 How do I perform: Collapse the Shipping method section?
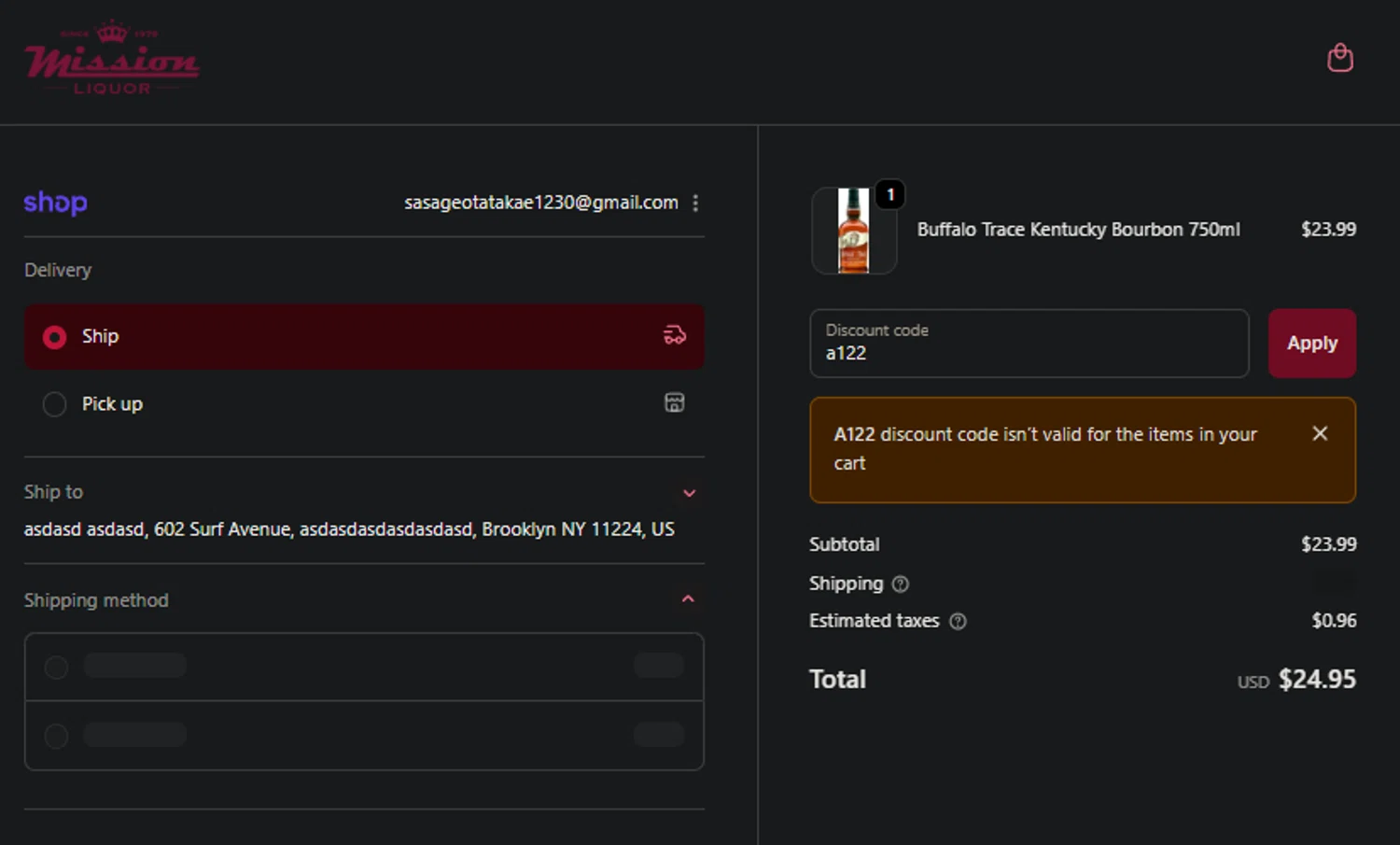pos(688,599)
